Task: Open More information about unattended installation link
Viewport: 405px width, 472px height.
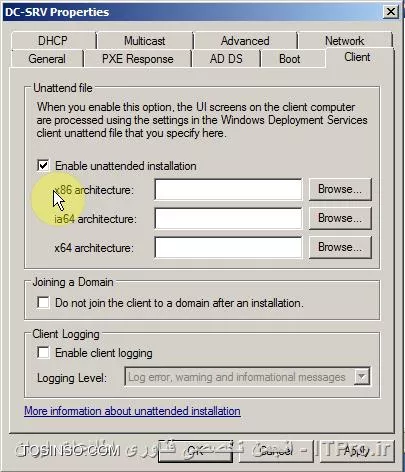Action: pos(132,411)
